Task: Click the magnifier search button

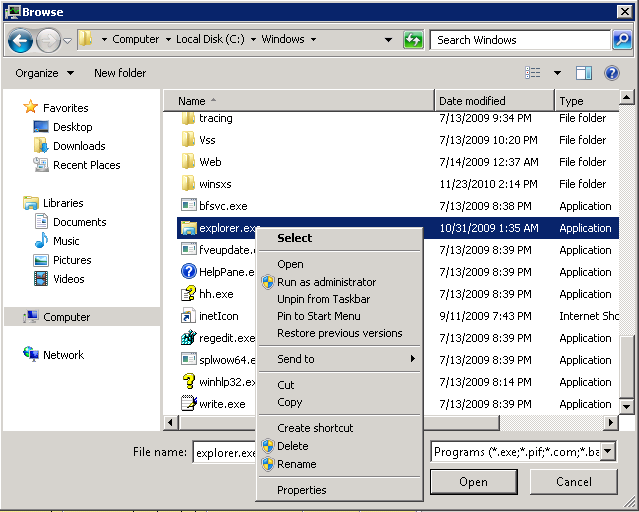Action: 622,40
